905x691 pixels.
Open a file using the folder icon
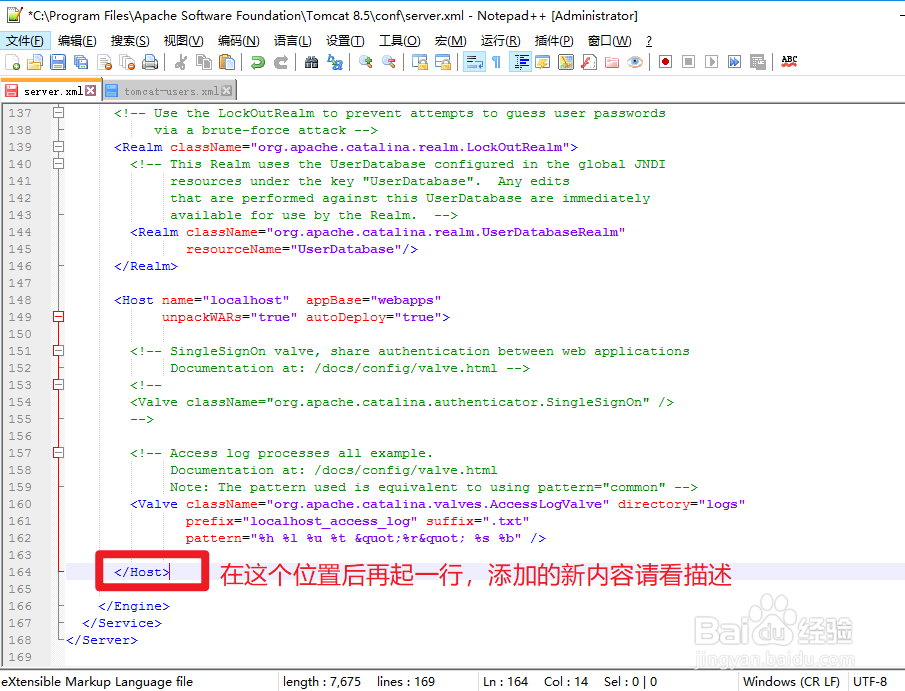coord(35,62)
